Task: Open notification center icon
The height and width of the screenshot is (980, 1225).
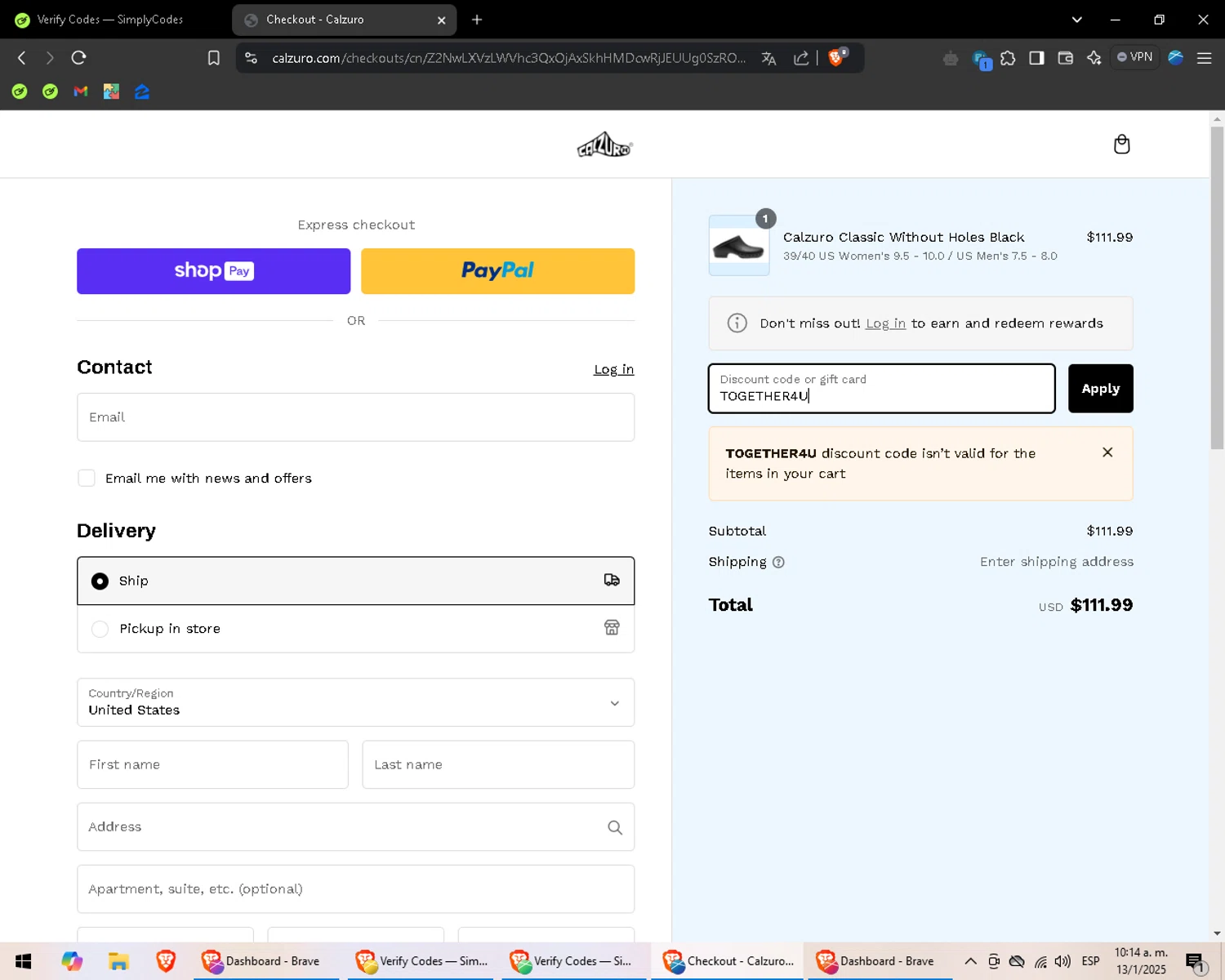Action: pyautogui.click(x=1196, y=962)
